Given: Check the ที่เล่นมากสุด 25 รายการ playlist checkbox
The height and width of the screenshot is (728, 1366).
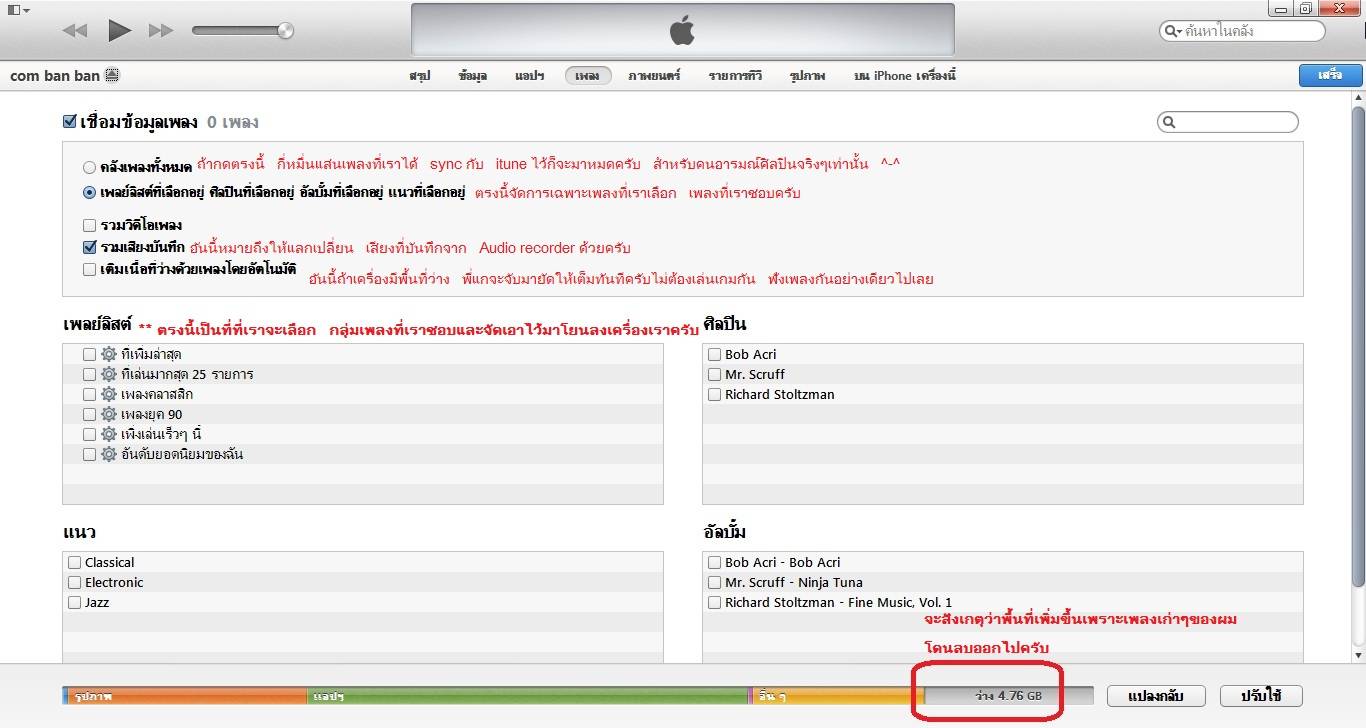Looking at the screenshot, I should (x=90, y=374).
